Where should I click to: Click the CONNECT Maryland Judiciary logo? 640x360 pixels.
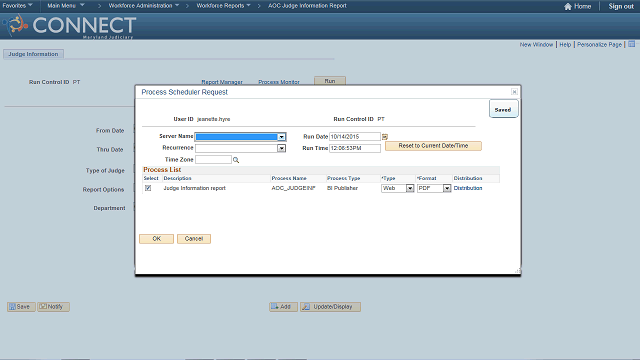[x=69, y=26]
